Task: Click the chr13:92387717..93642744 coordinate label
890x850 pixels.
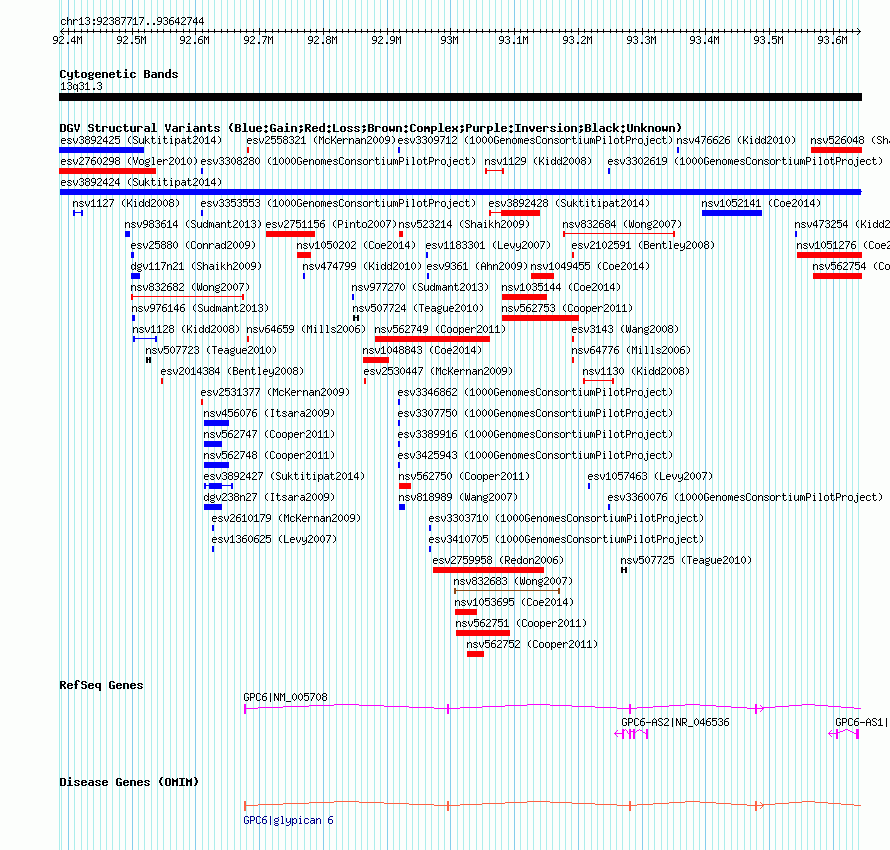Action: click(132, 21)
